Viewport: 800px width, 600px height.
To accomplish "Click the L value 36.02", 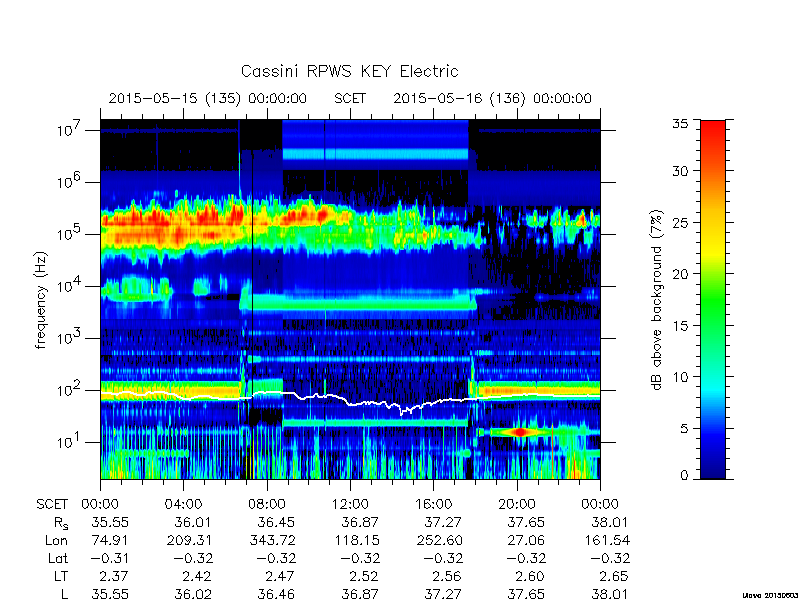I will 192,594.
